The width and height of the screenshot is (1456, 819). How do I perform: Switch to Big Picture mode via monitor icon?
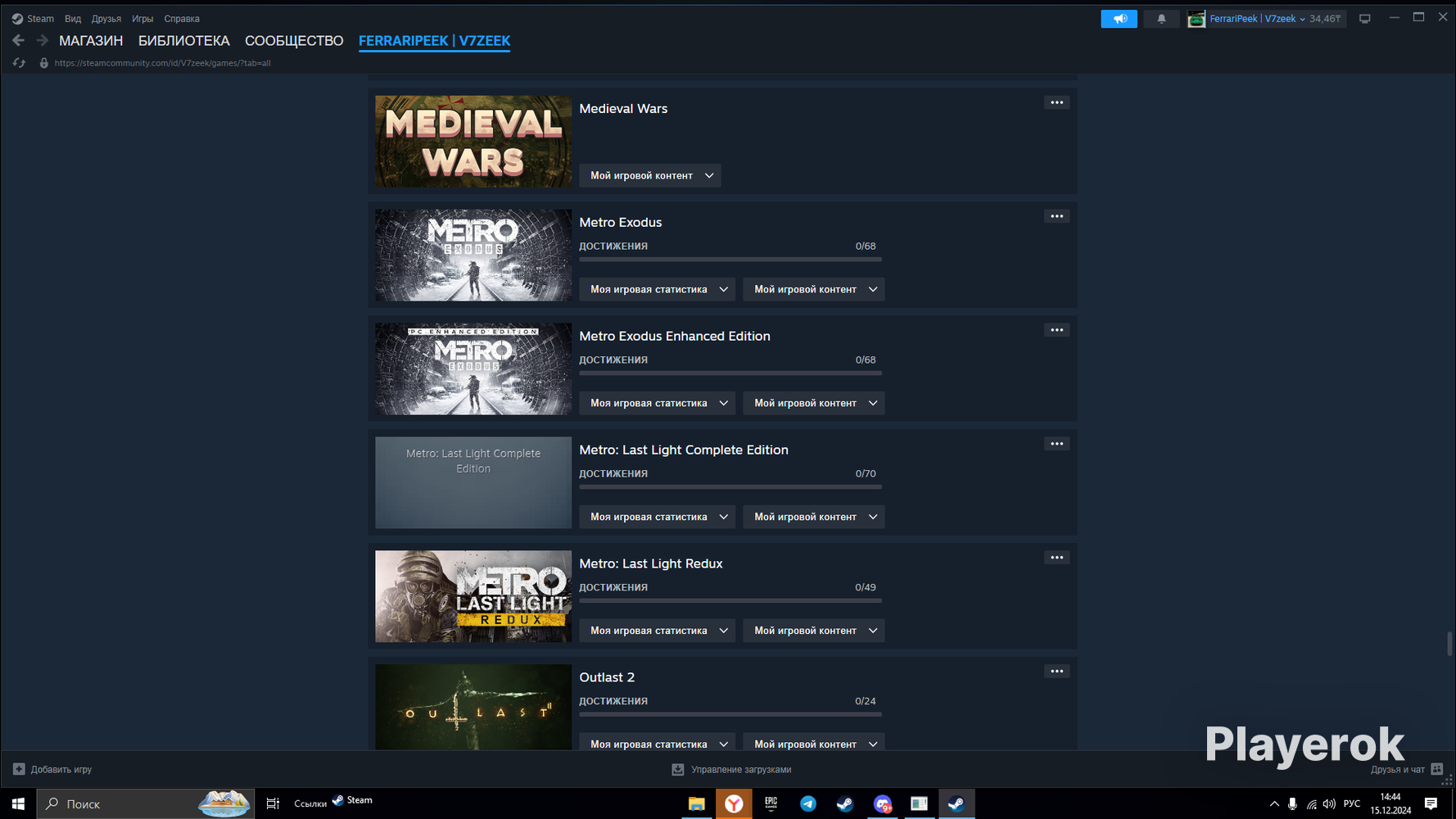click(x=1365, y=19)
